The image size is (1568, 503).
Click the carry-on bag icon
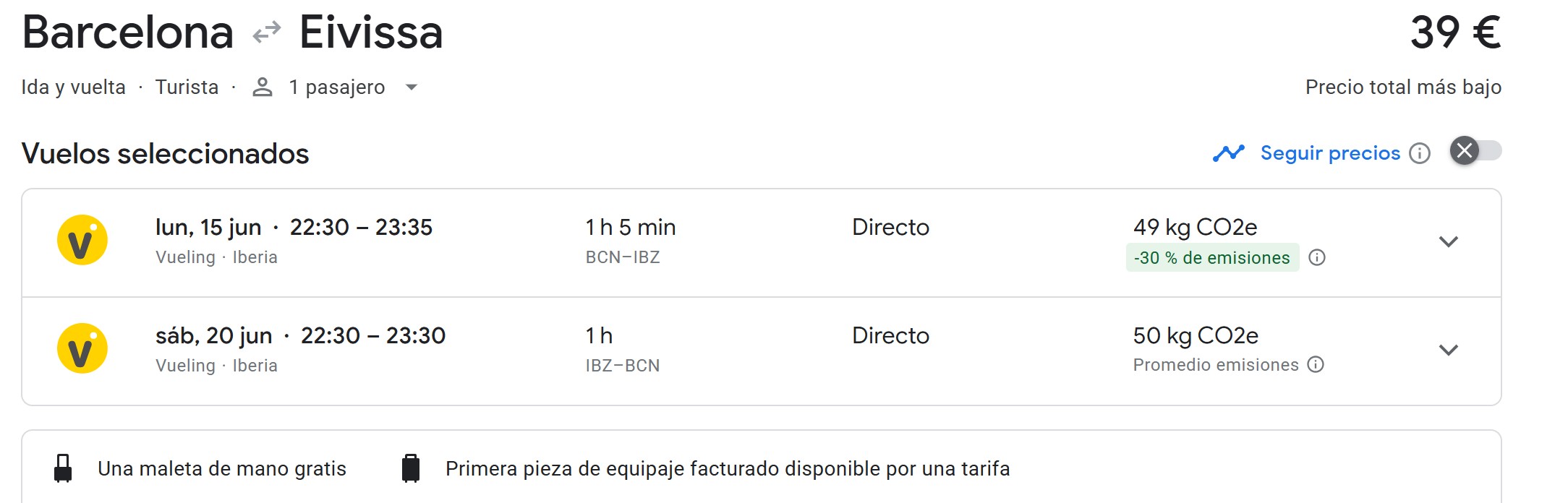64,468
